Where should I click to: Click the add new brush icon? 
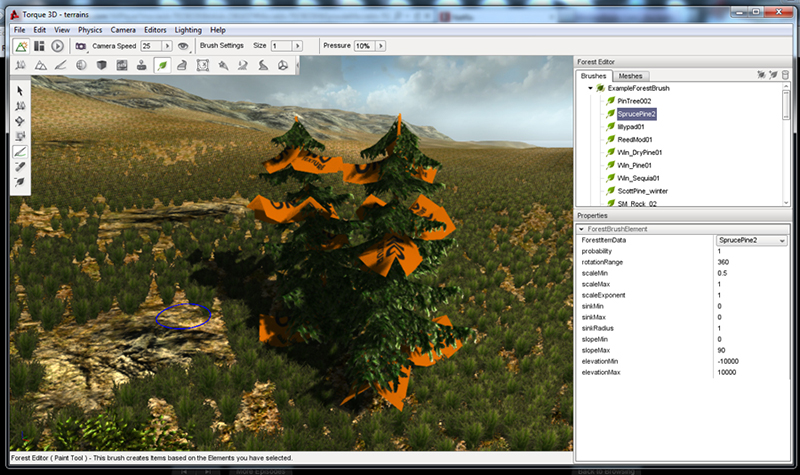[x=760, y=75]
